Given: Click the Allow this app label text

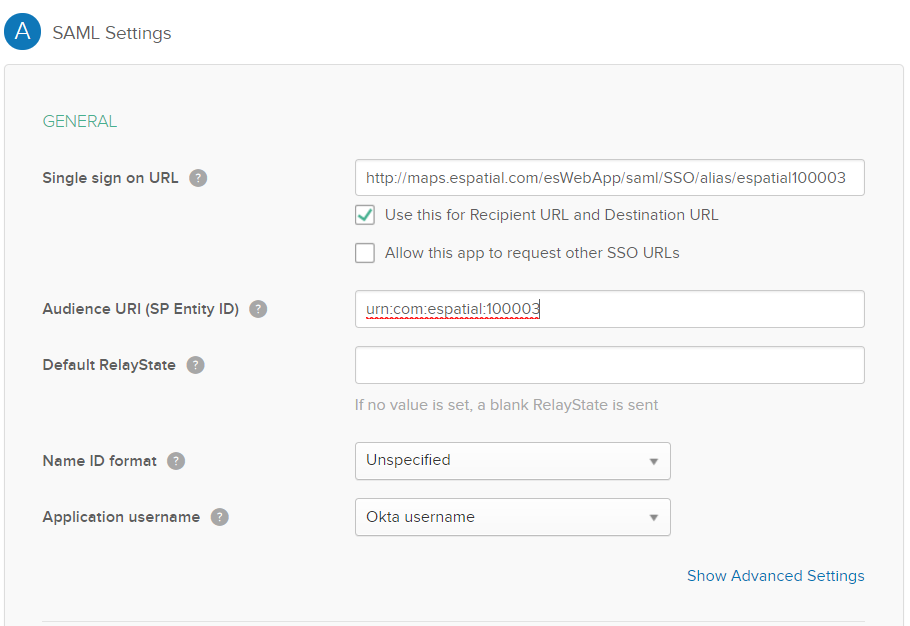Looking at the screenshot, I should coord(532,253).
